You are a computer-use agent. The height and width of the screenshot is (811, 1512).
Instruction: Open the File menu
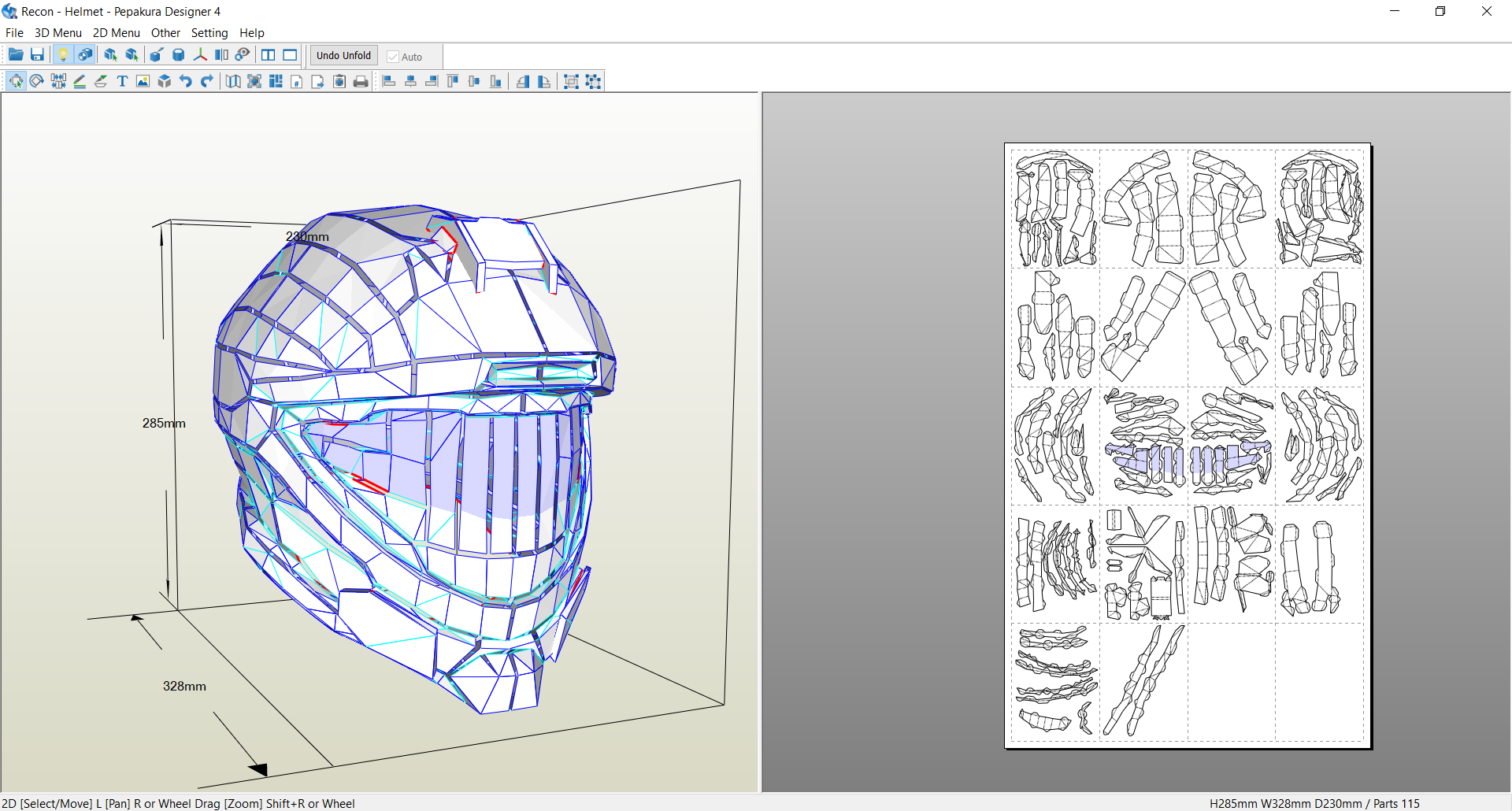[14, 33]
